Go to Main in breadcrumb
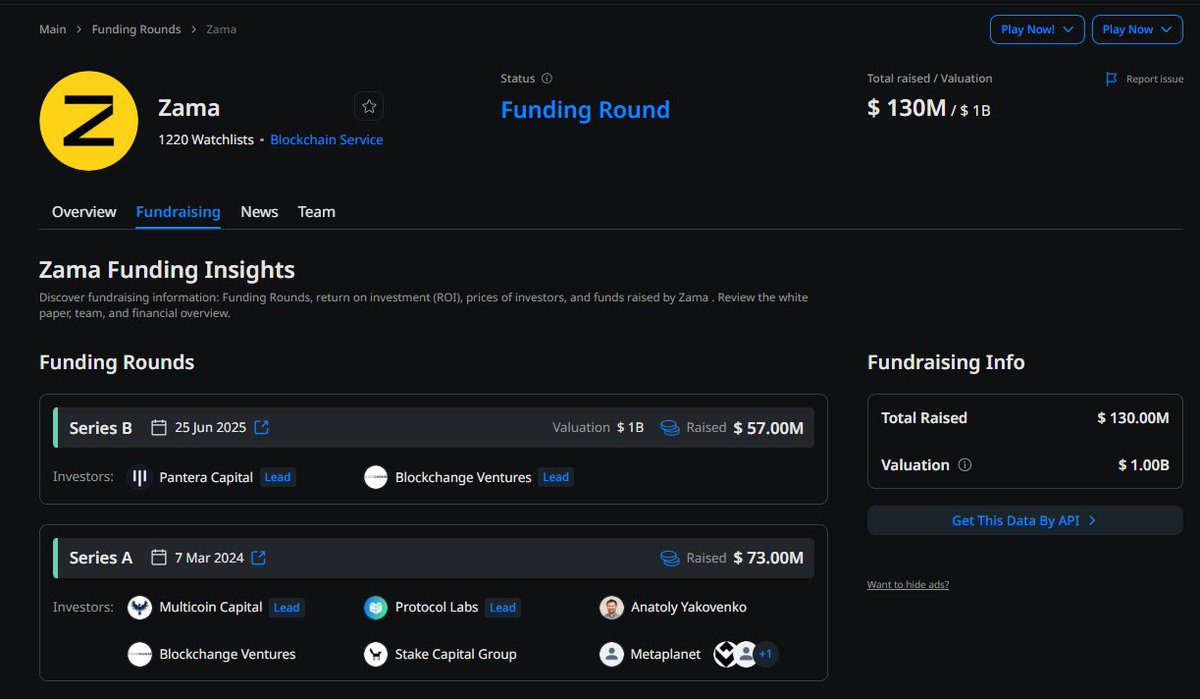This screenshot has width=1200, height=699. [x=53, y=29]
